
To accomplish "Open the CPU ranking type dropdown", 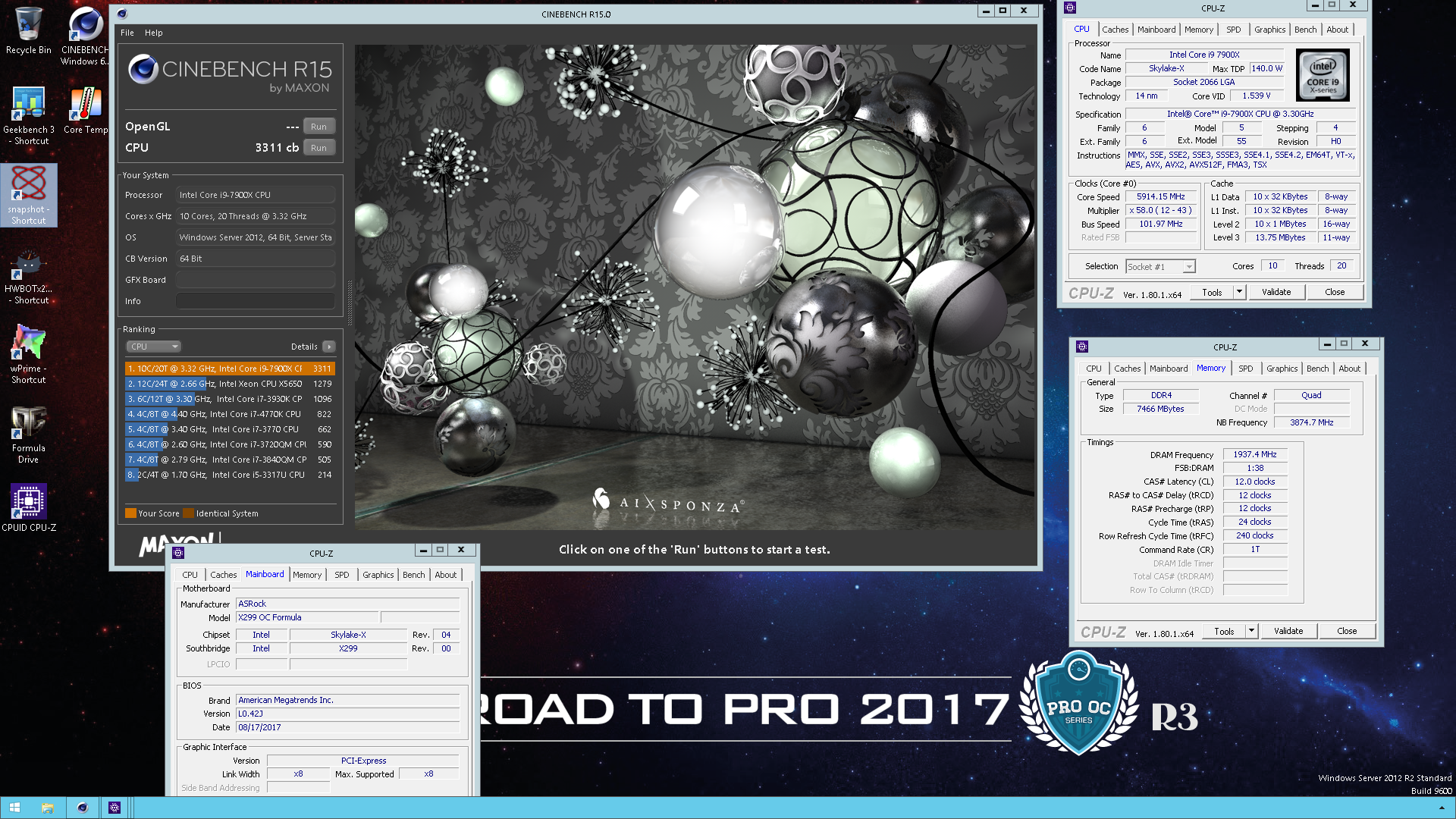I will pyautogui.click(x=153, y=347).
